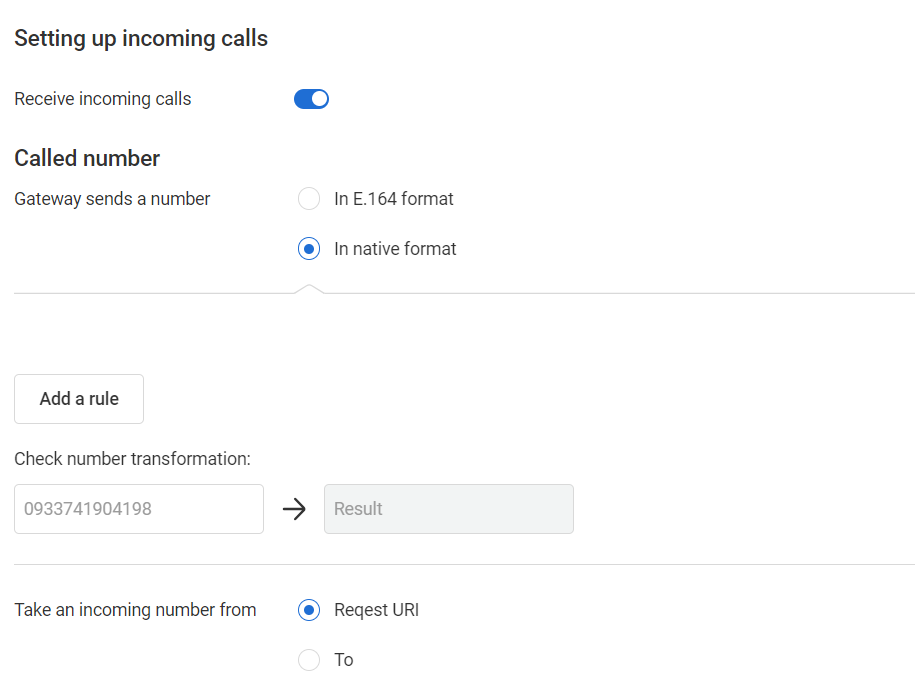Click the 'Reqest URI' option text
This screenshot has height=698, width=915.
tap(376, 610)
